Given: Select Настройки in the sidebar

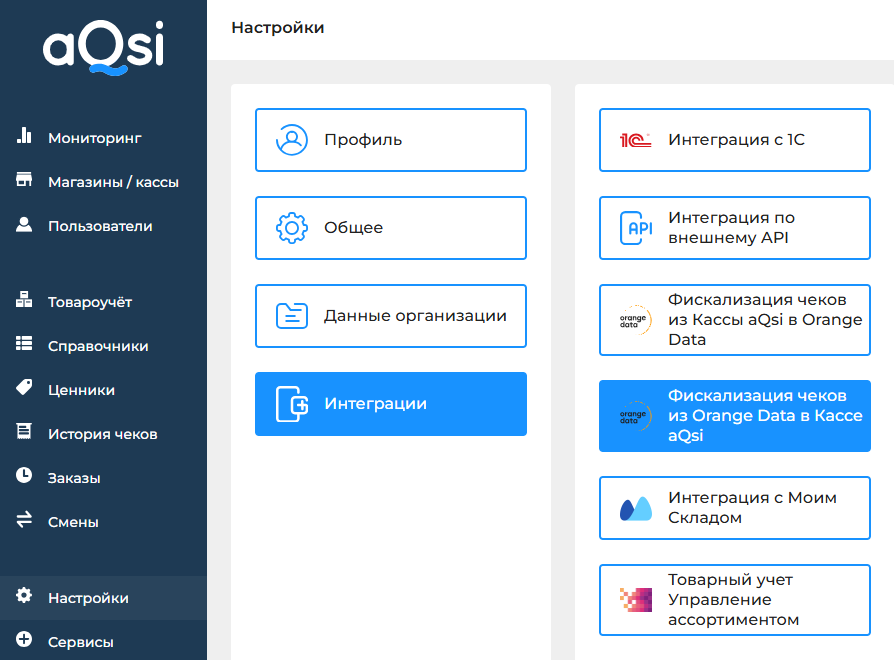Looking at the screenshot, I should tap(88, 598).
